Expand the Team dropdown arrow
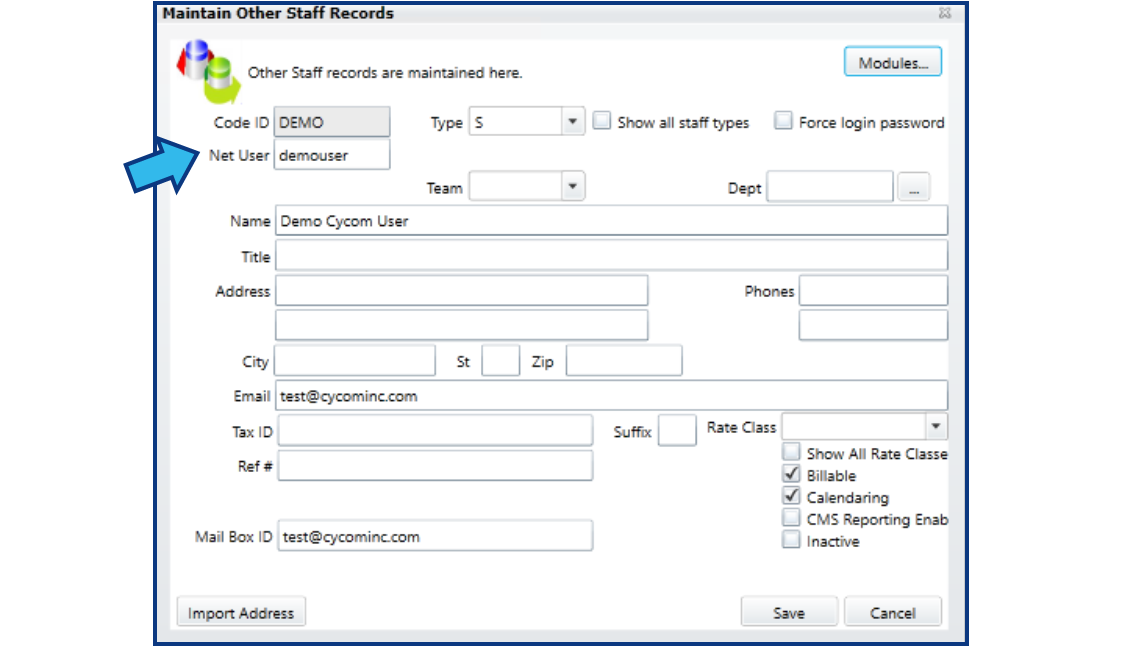This screenshot has width=1124, height=646. pos(572,186)
